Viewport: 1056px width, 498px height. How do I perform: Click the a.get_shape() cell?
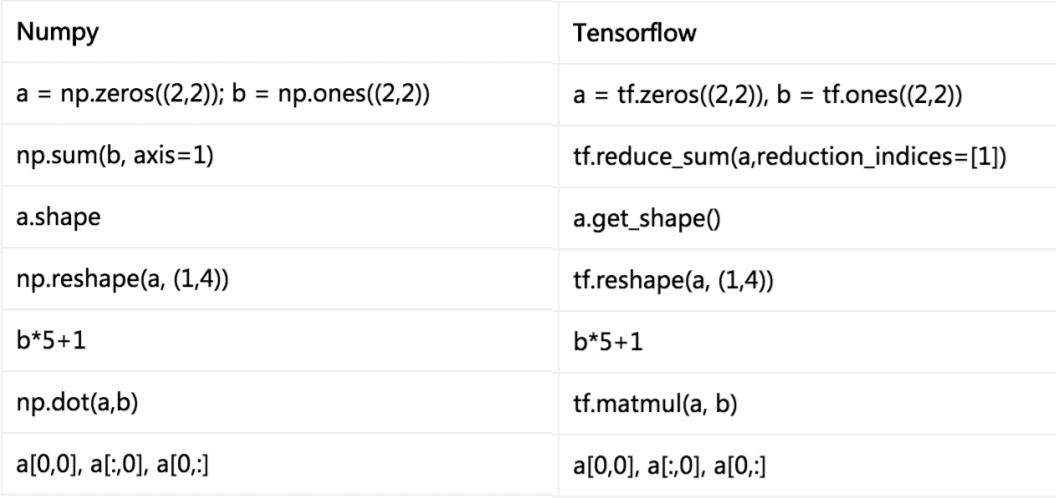[636, 218]
